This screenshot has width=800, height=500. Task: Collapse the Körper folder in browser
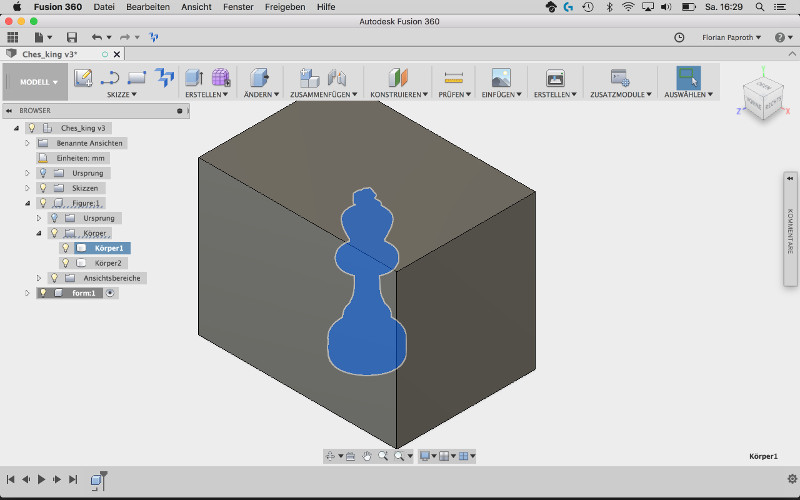pyautogui.click(x=39, y=233)
